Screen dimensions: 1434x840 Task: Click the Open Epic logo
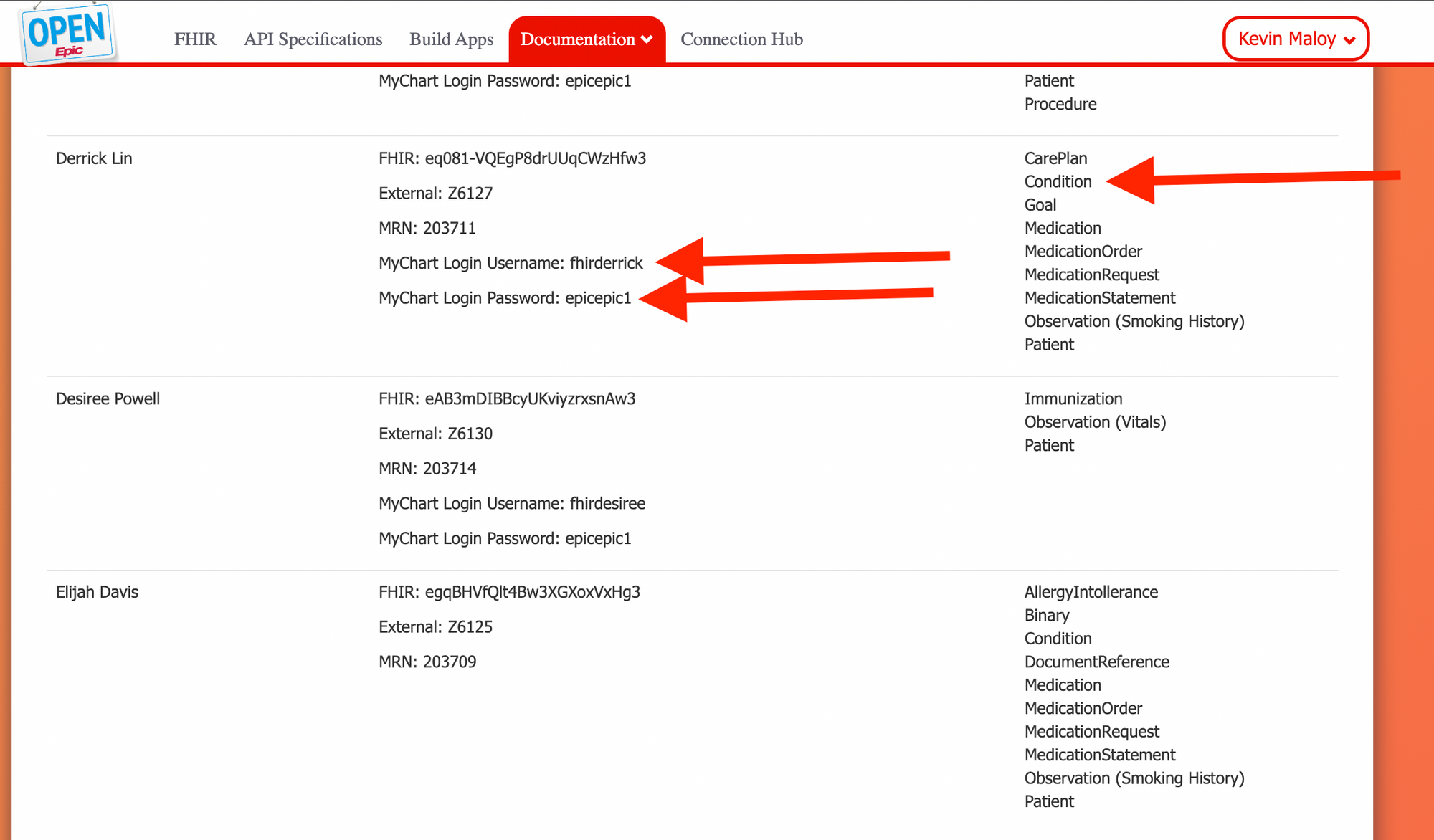(68, 33)
